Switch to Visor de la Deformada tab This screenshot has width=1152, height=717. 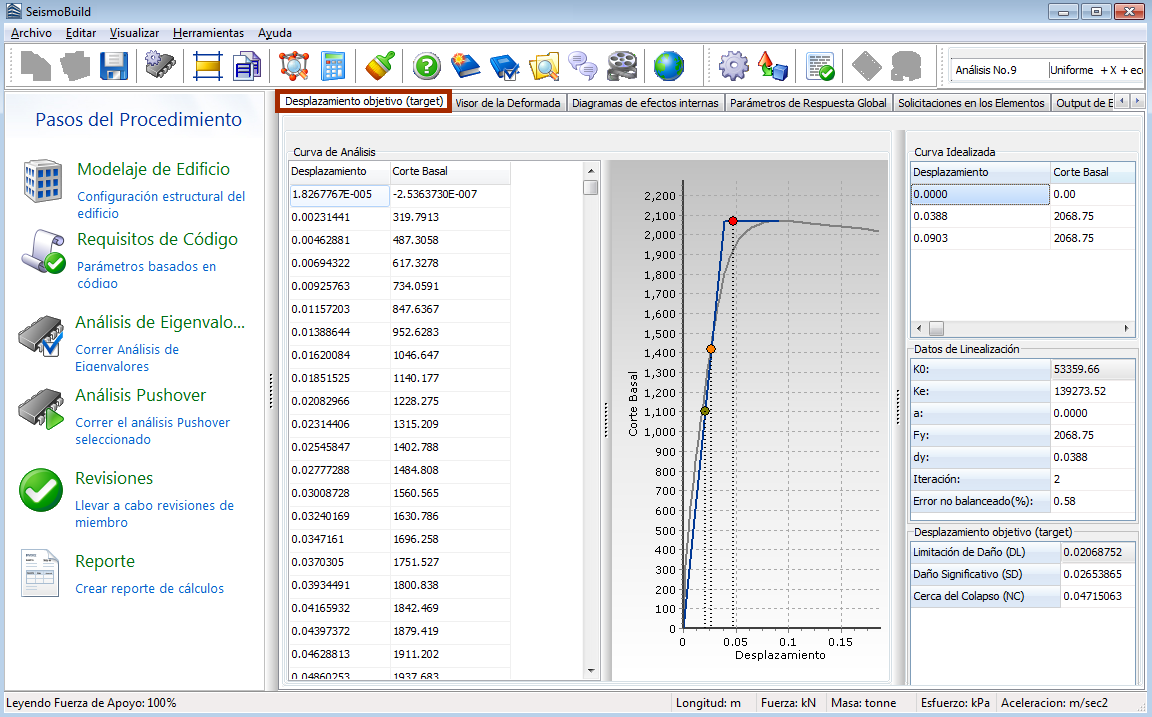point(508,102)
